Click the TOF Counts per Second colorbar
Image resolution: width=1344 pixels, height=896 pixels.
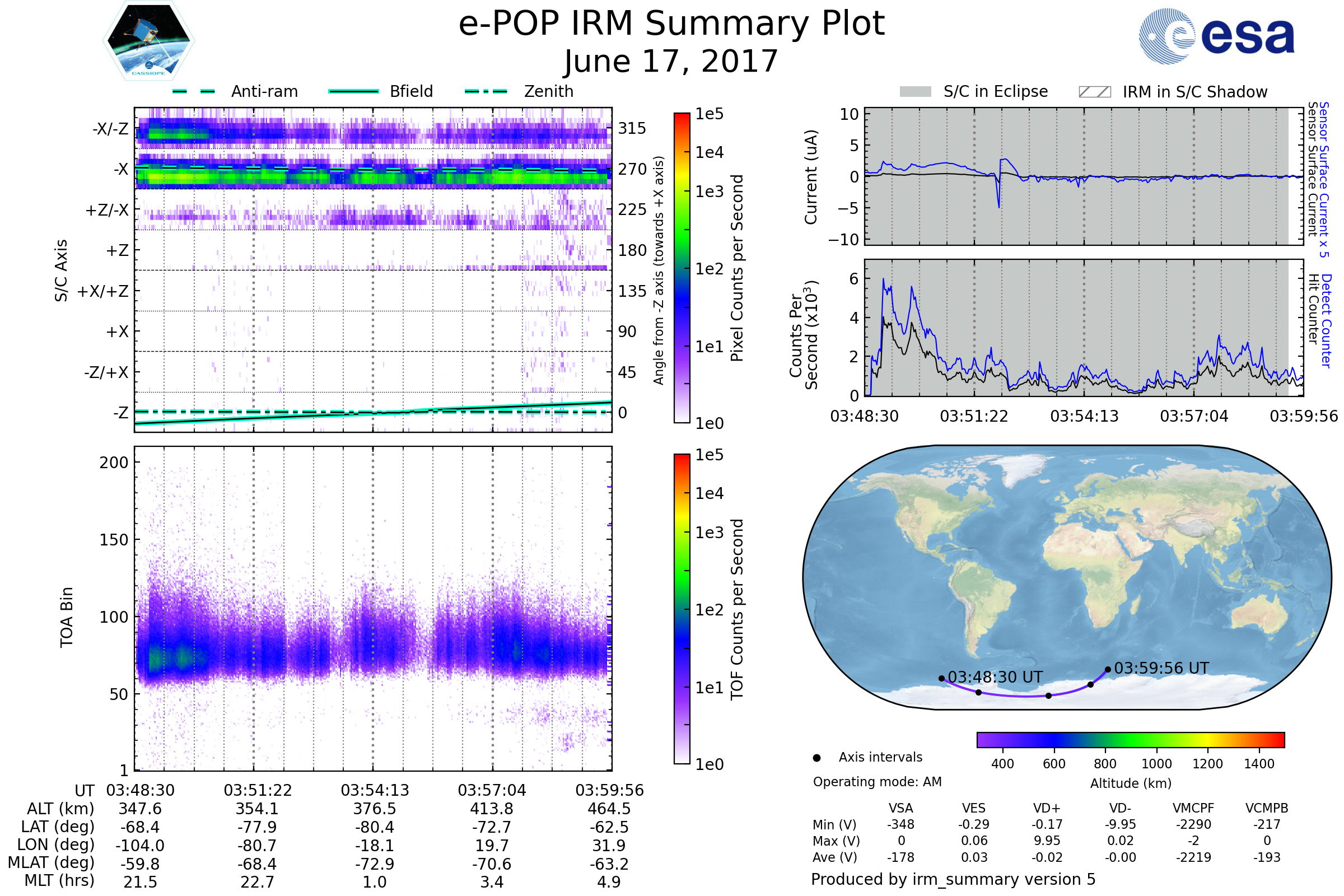tap(682, 609)
